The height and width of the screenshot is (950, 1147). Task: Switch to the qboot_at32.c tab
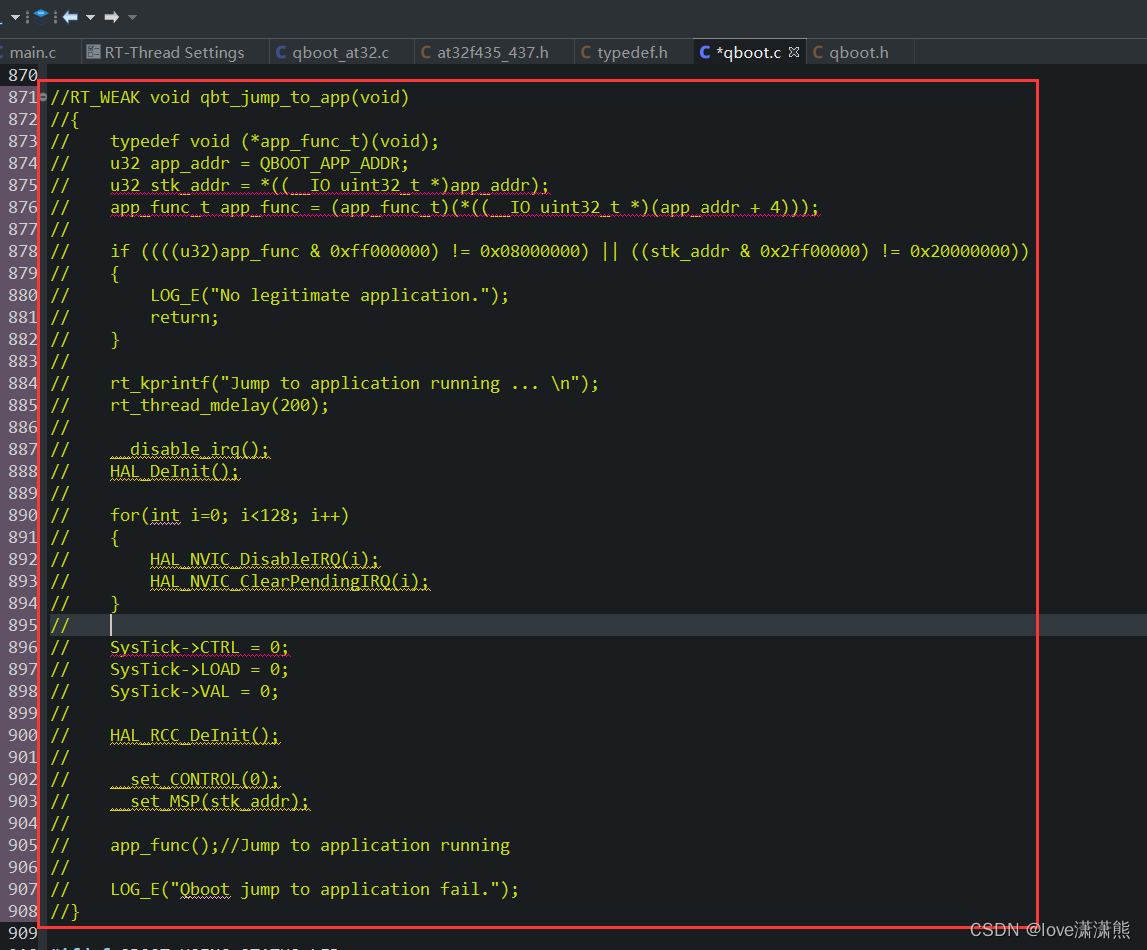pos(340,53)
